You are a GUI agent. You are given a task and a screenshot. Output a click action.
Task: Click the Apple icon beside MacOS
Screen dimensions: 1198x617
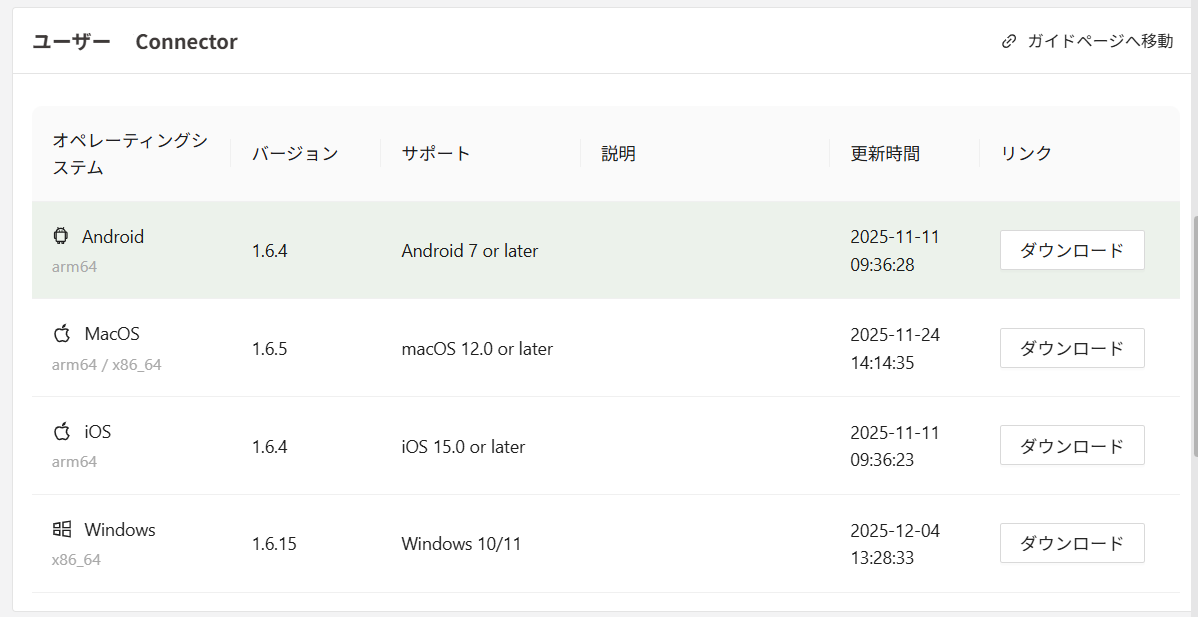pyautogui.click(x=62, y=333)
